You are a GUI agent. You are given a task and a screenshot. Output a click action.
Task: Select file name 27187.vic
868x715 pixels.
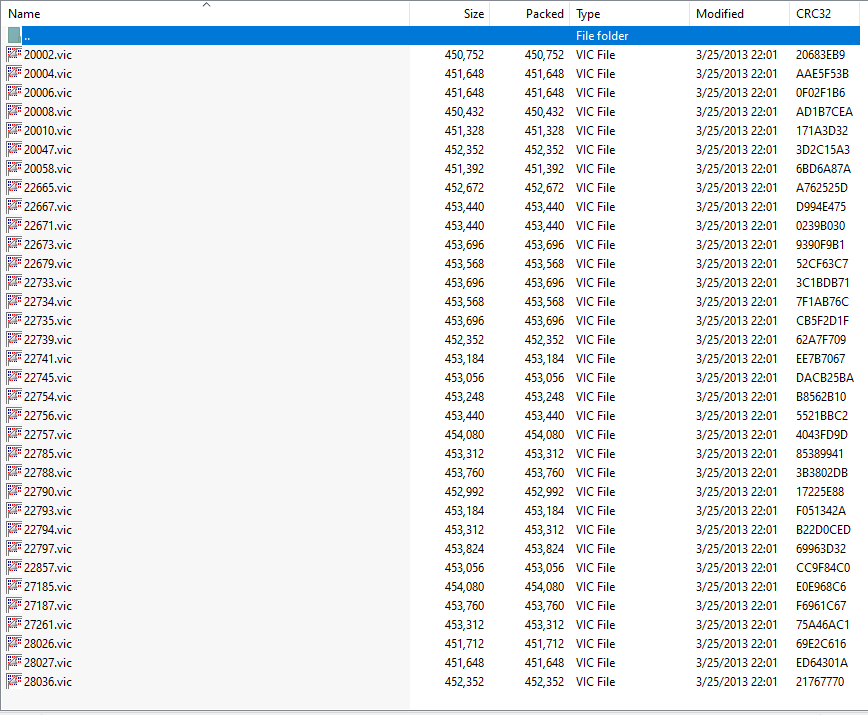(48, 605)
